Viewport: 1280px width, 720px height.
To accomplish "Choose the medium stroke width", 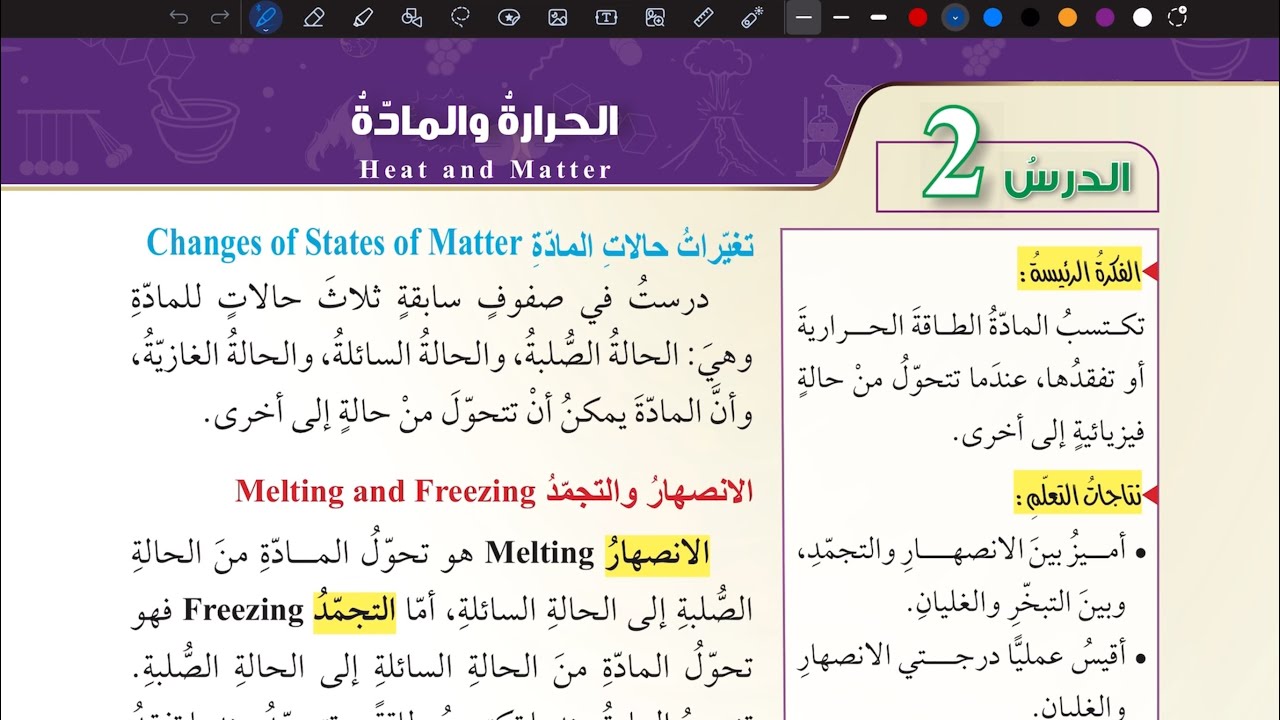I will tap(841, 17).
